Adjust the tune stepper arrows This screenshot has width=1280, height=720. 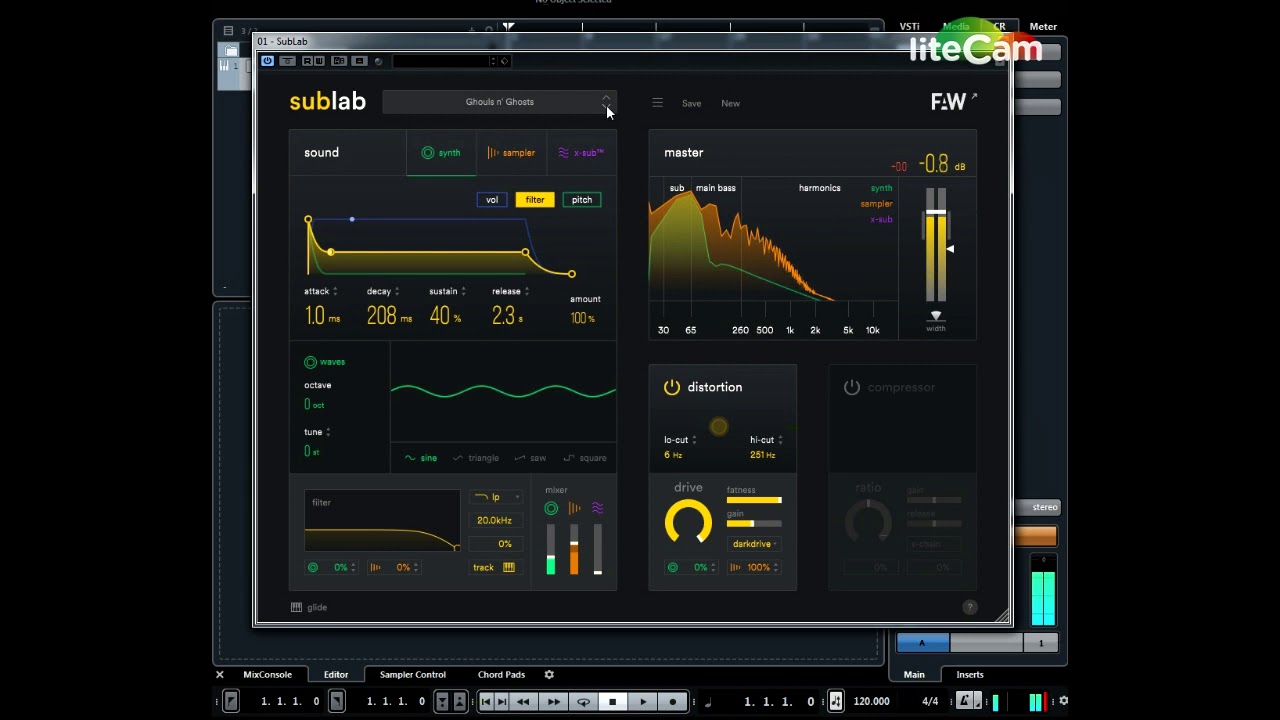click(x=328, y=432)
